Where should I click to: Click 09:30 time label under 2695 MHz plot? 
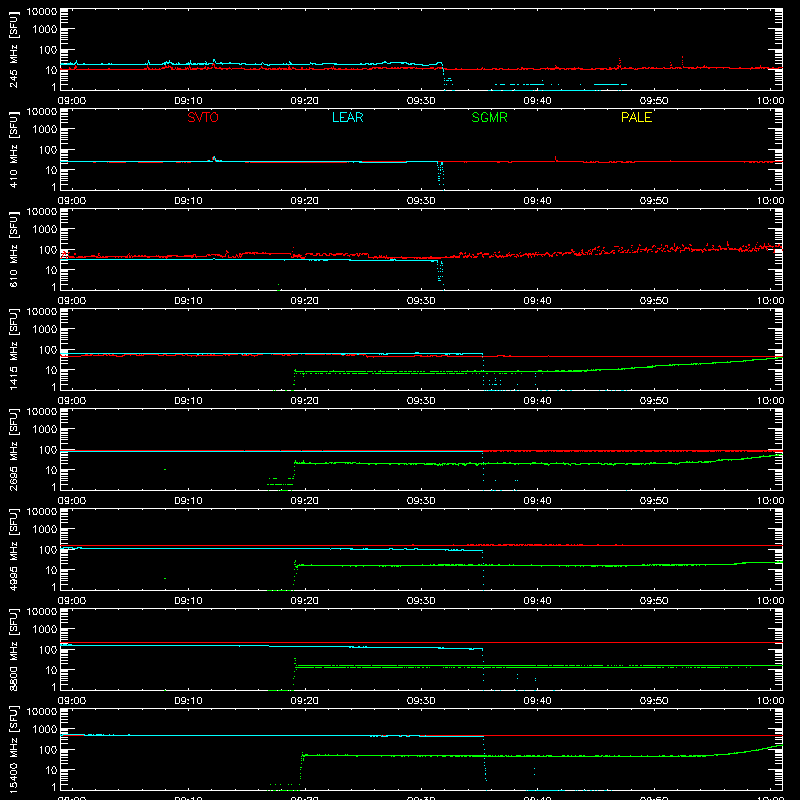coord(421,501)
